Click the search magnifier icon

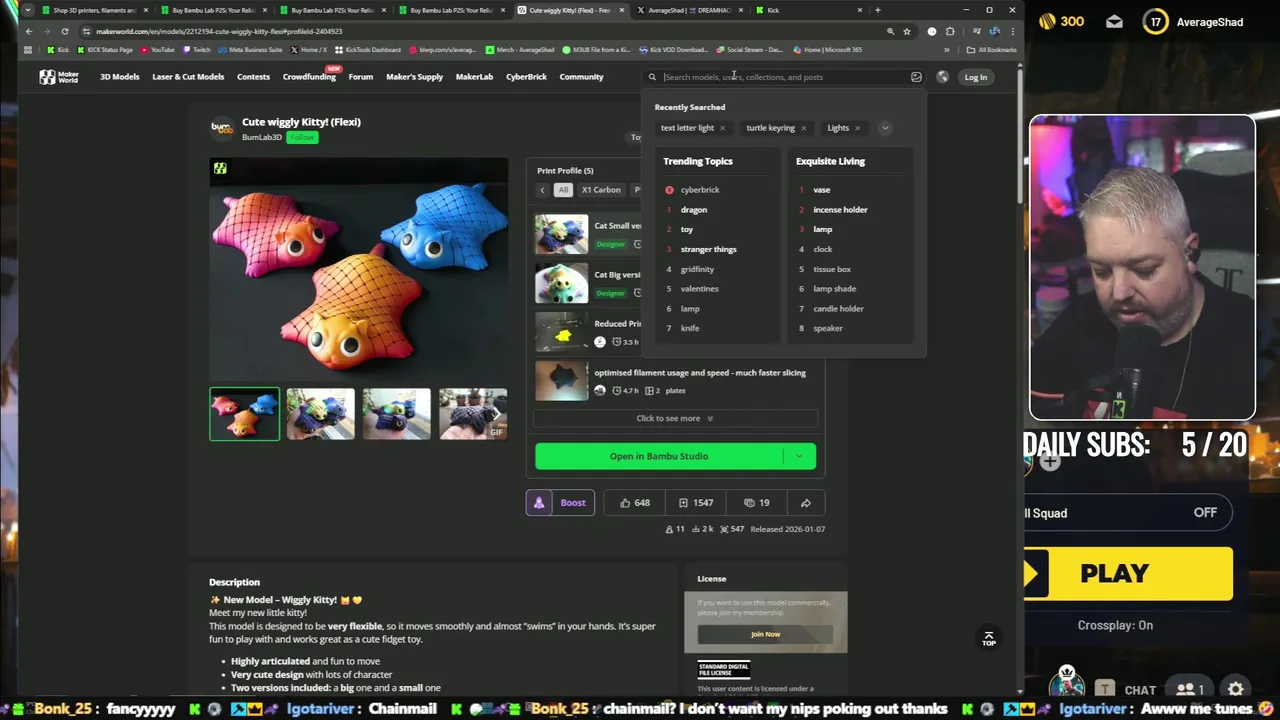point(652,77)
